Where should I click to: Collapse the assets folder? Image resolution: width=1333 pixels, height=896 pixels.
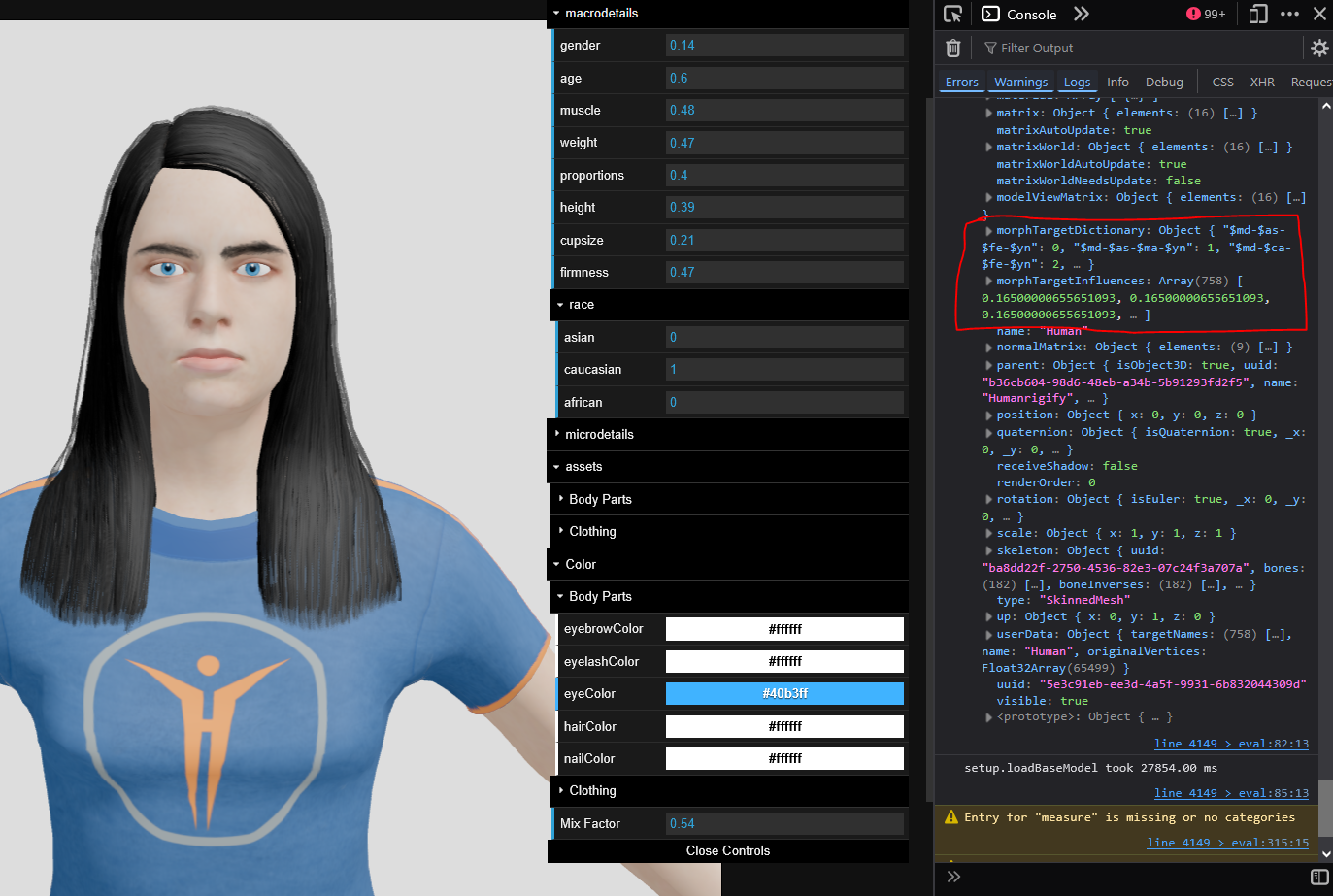pyautogui.click(x=728, y=467)
